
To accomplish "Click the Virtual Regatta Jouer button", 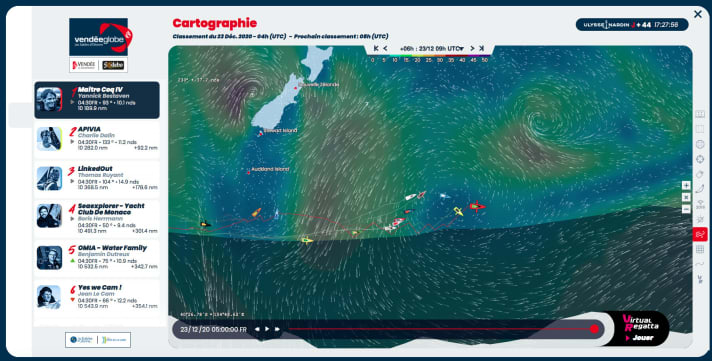I will 640,328.
